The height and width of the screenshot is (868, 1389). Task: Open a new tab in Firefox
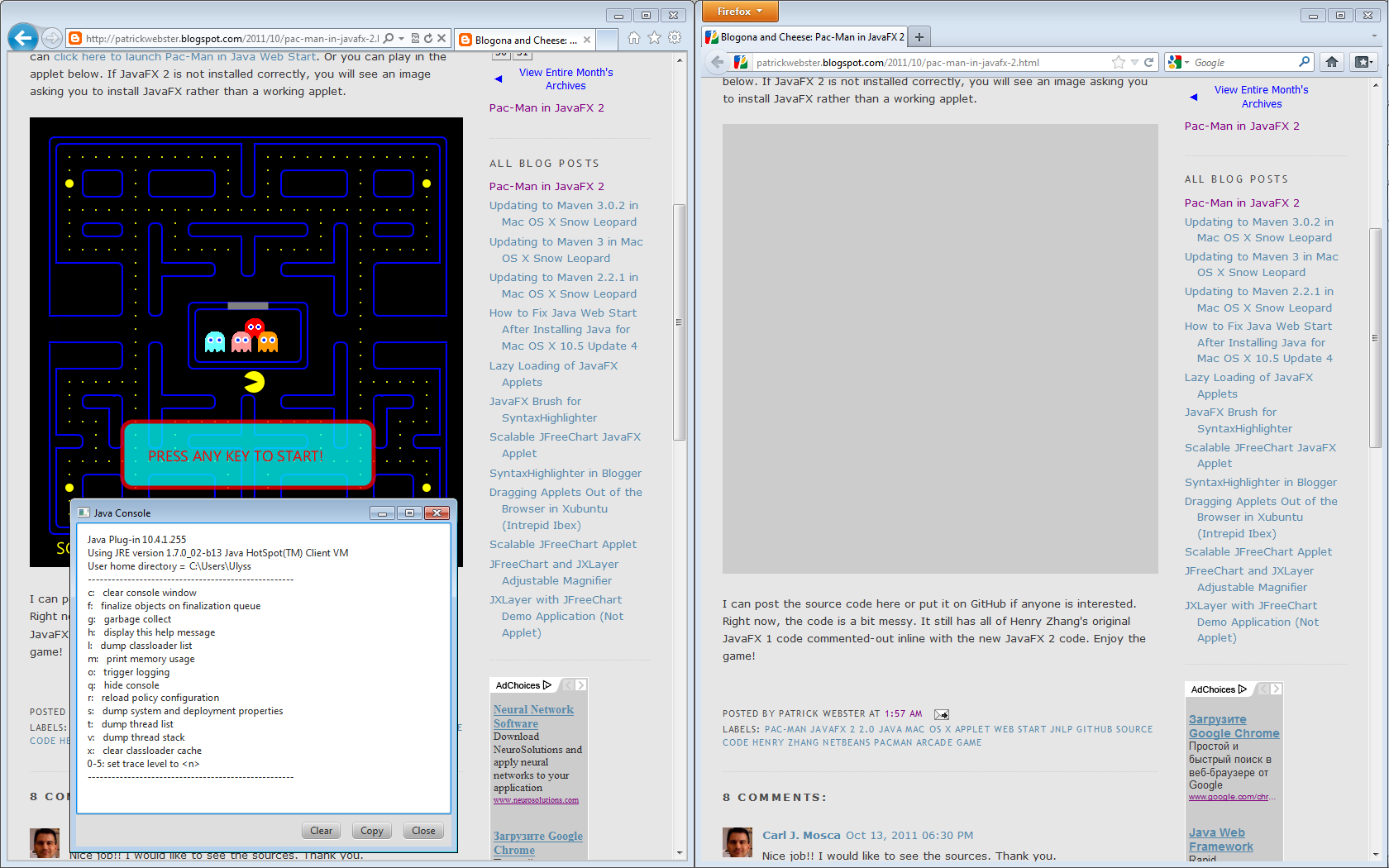pos(919,37)
